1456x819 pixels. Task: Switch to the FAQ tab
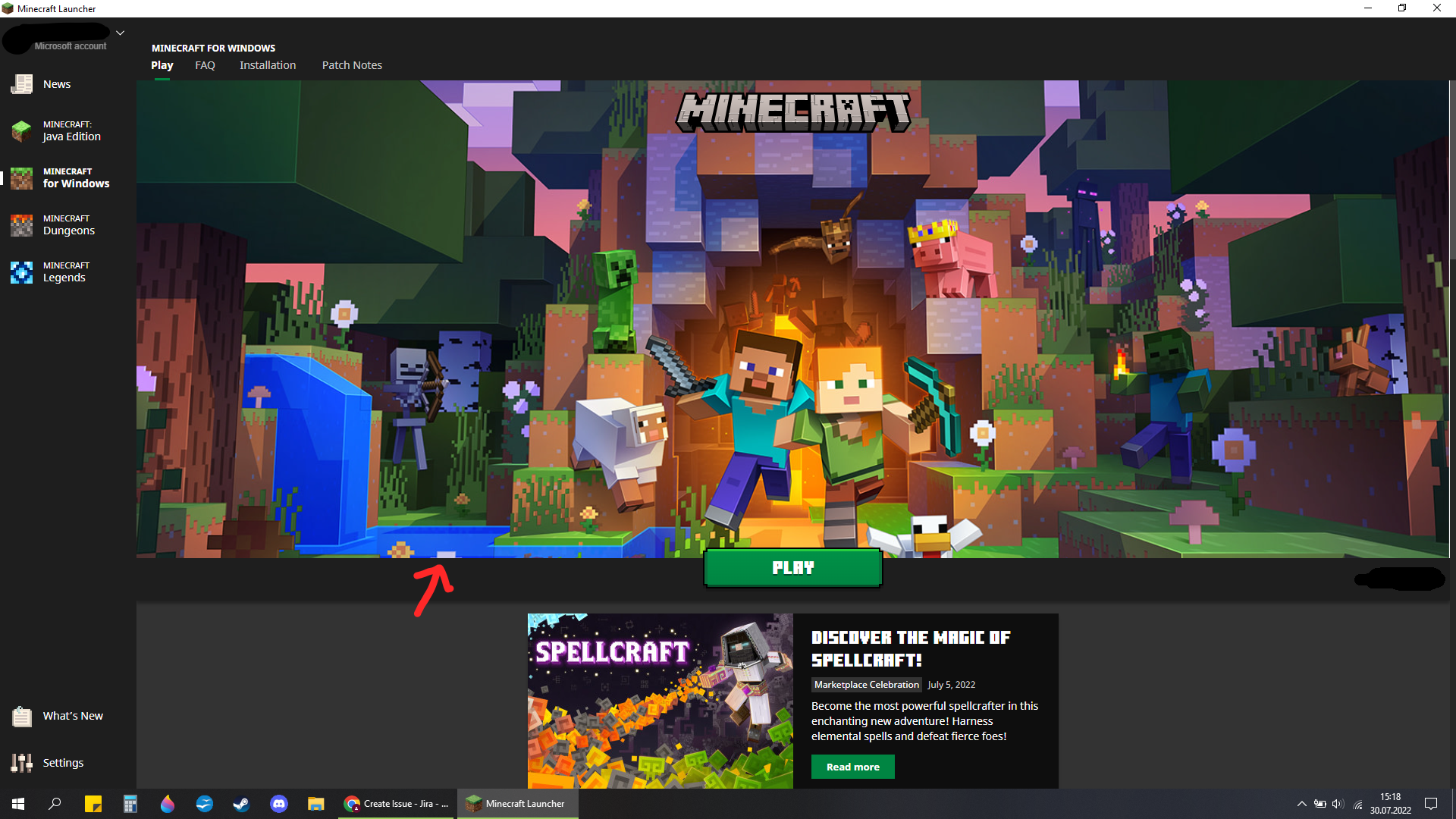[x=205, y=65]
